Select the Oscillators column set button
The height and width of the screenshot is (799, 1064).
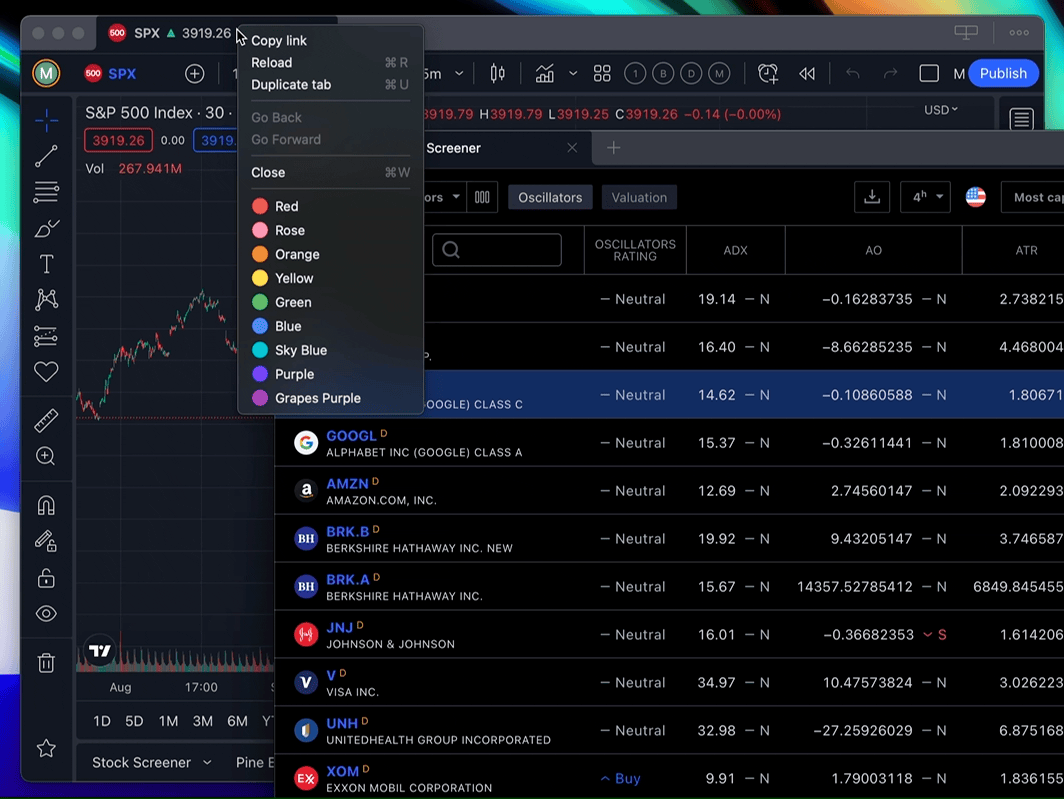click(550, 198)
